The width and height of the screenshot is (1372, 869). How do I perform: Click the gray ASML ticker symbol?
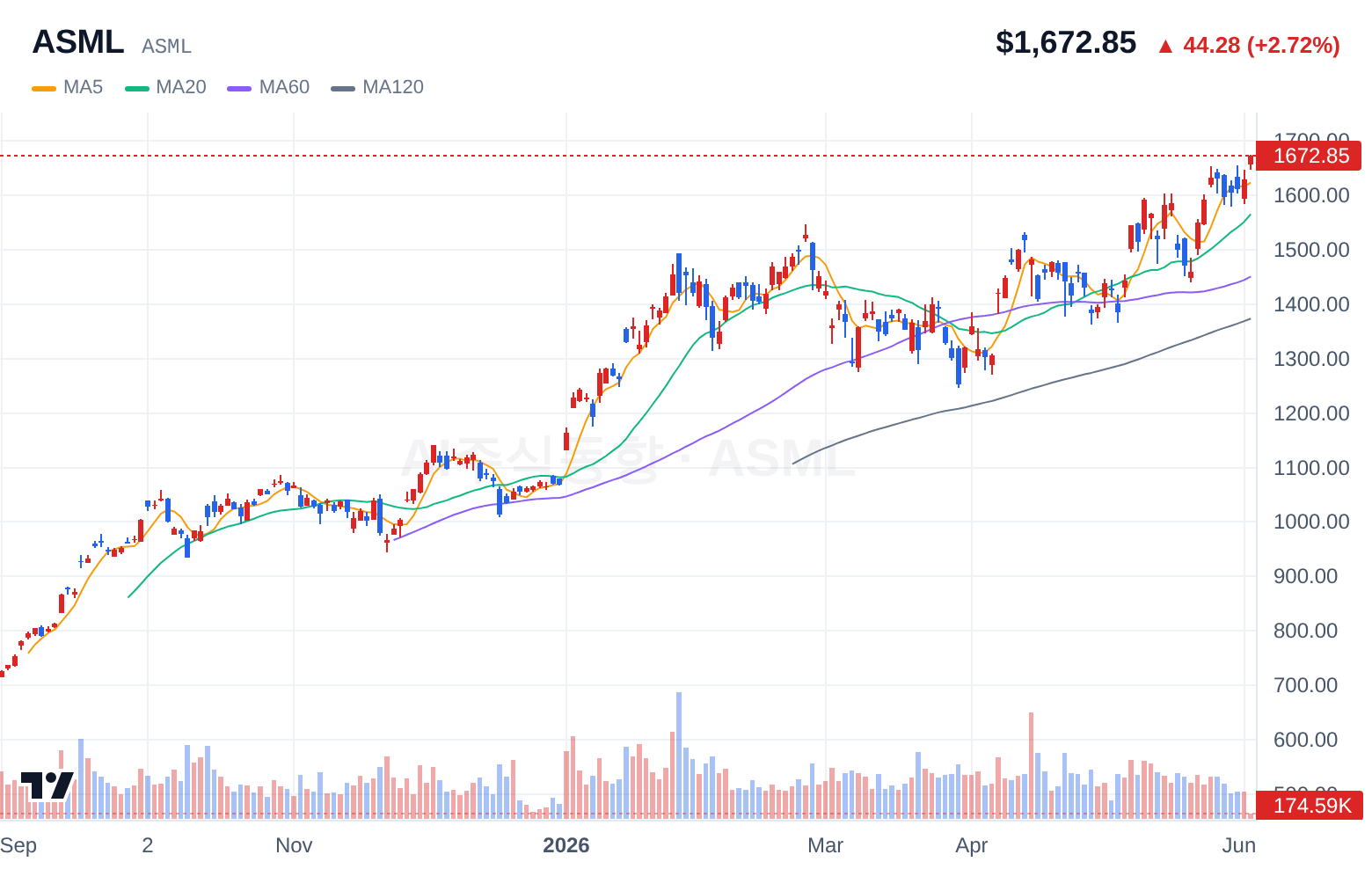point(166,46)
